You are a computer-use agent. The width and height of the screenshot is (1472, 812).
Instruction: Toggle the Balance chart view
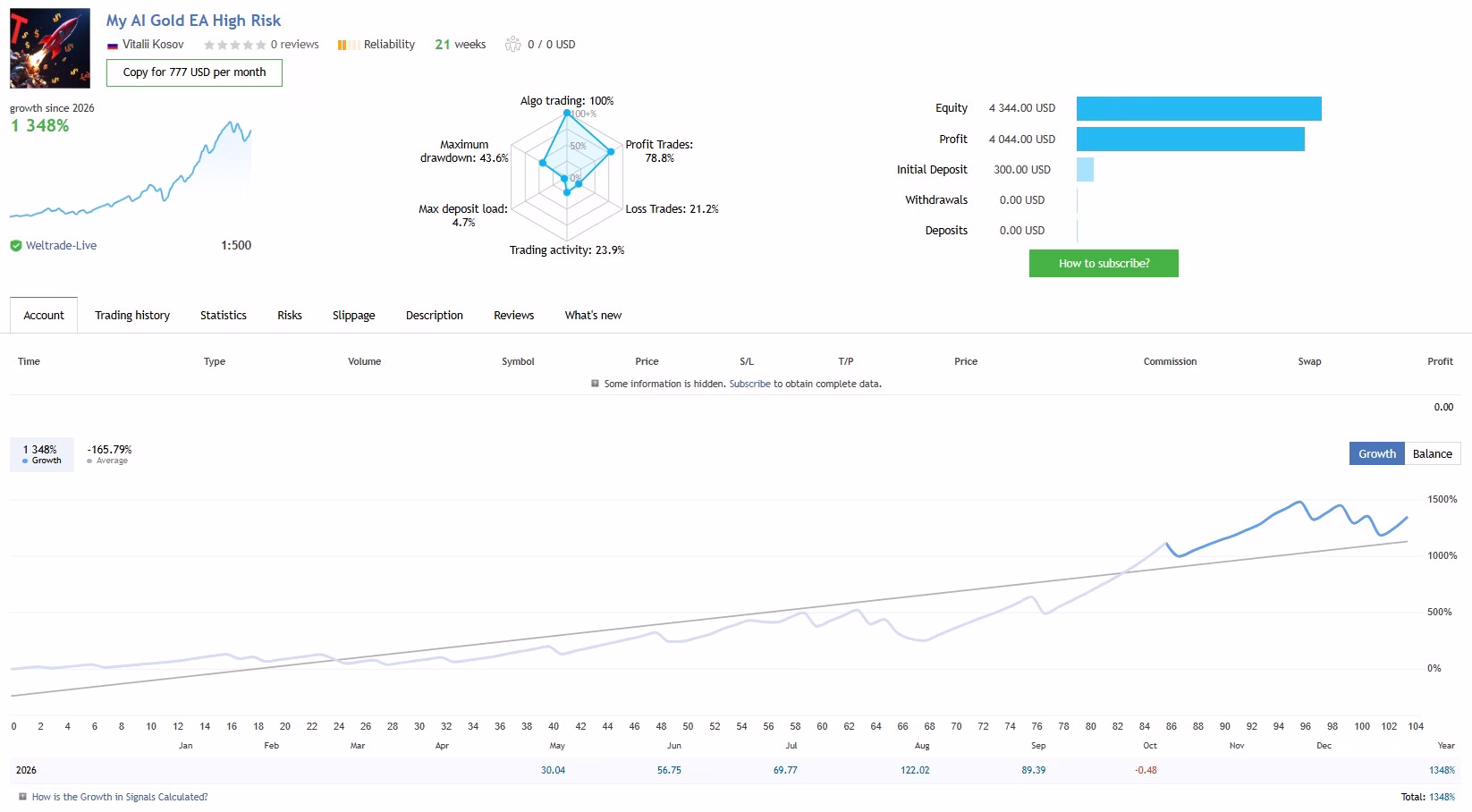(x=1432, y=453)
